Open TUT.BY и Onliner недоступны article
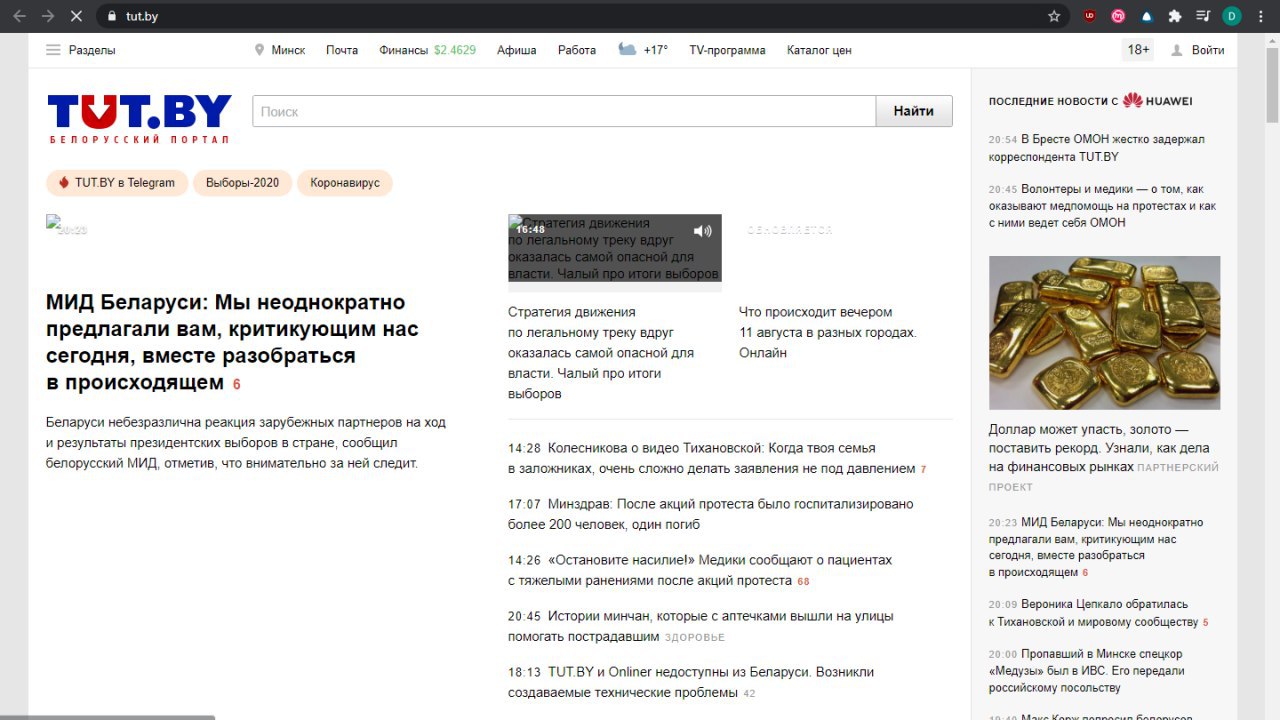This screenshot has height=720, width=1280. pos(691,682)
